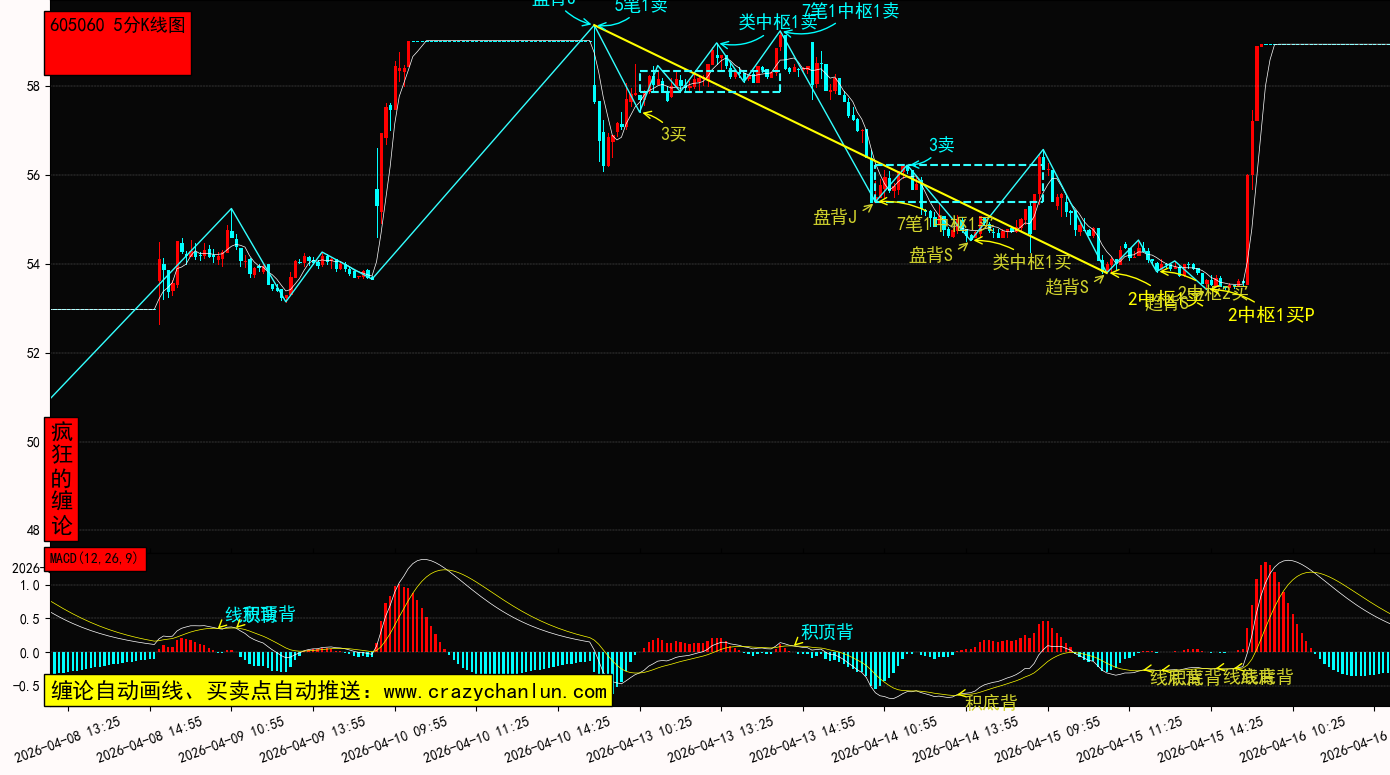Click the 积底背 MACD divergence label

991,702
